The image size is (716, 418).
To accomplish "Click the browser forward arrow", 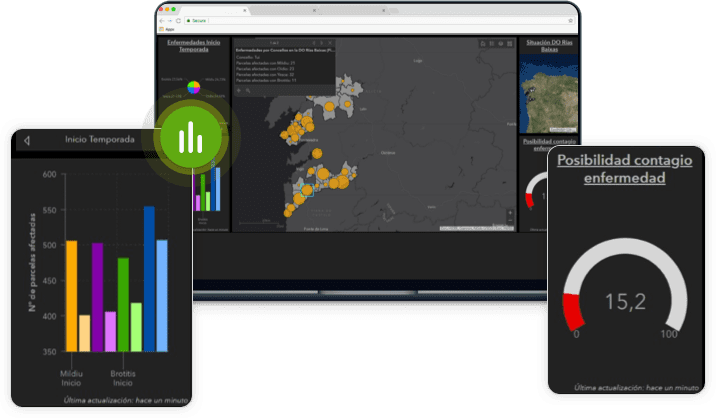I will click(x=170, y=21).
